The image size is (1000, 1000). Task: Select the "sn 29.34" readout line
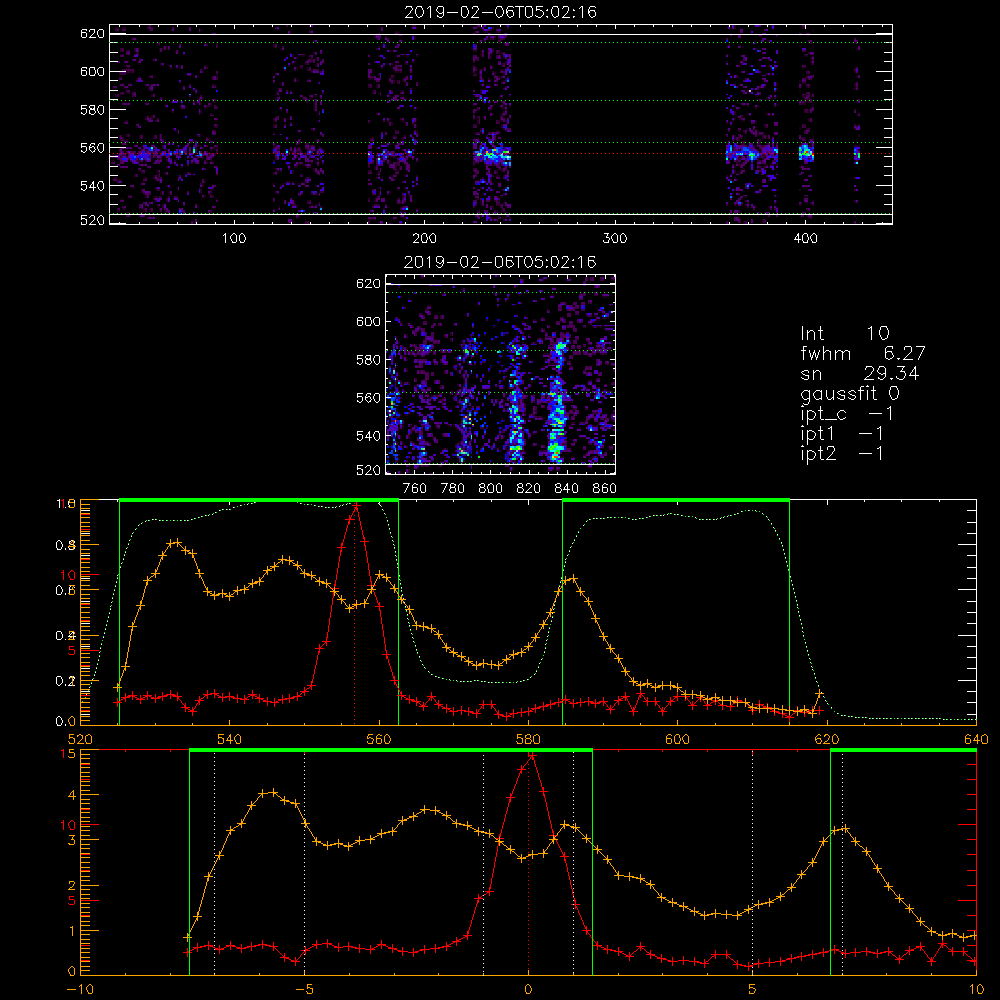[859, 373]
